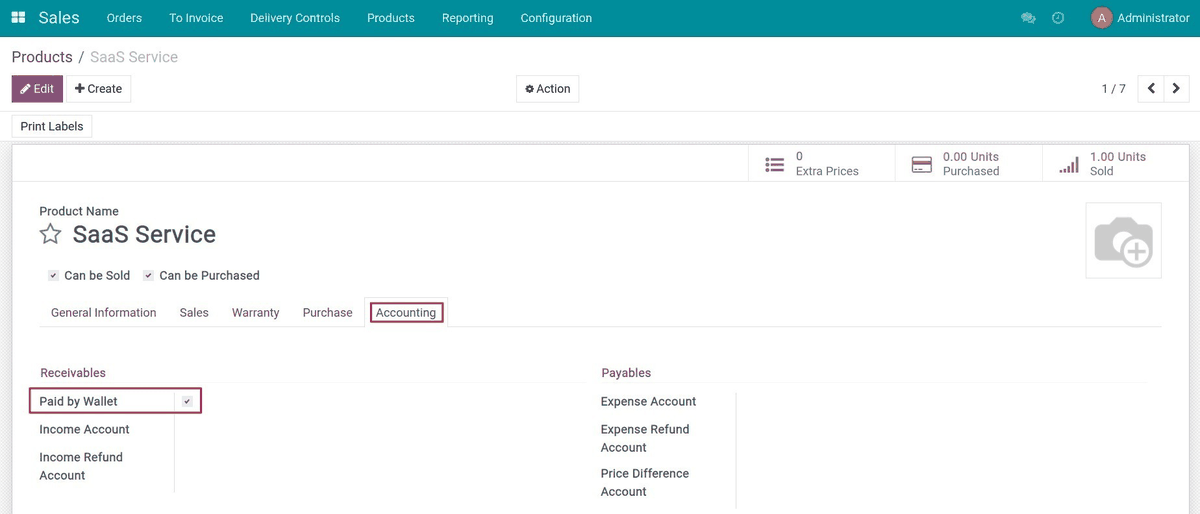This screenshot has height=514, width=1200.
Task: Upload a product image via camera placeholder
Action: click(1123, 240)
